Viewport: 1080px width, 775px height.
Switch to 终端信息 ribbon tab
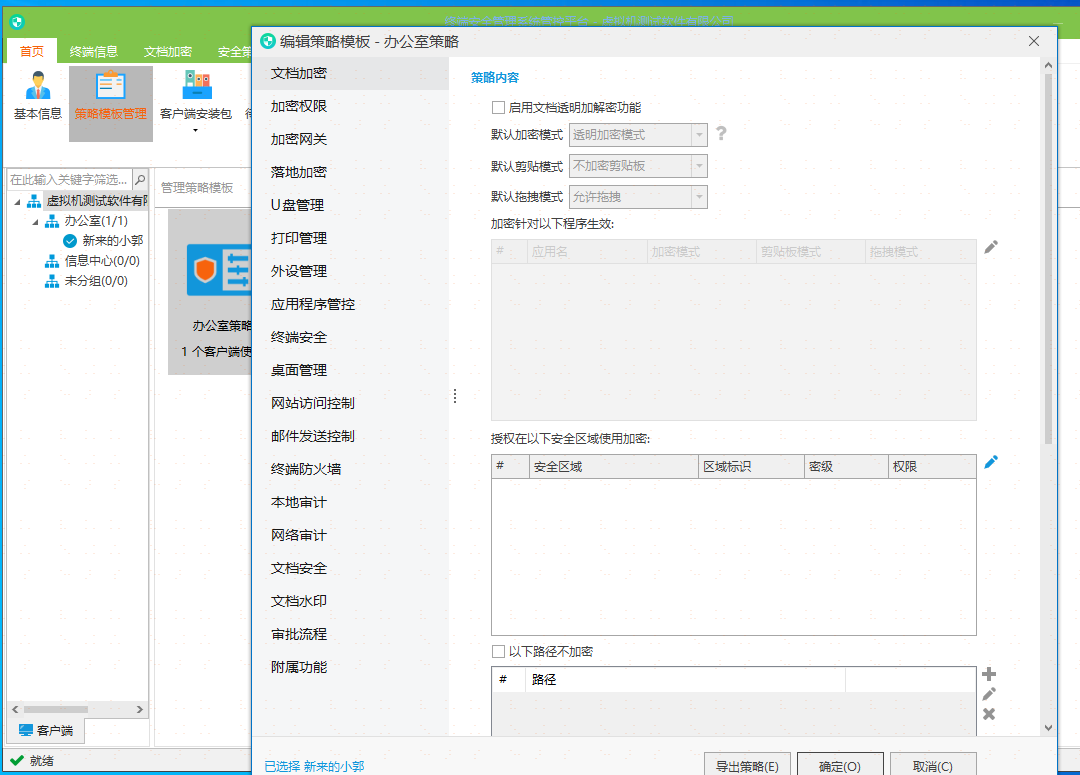(x=94, y=52)
